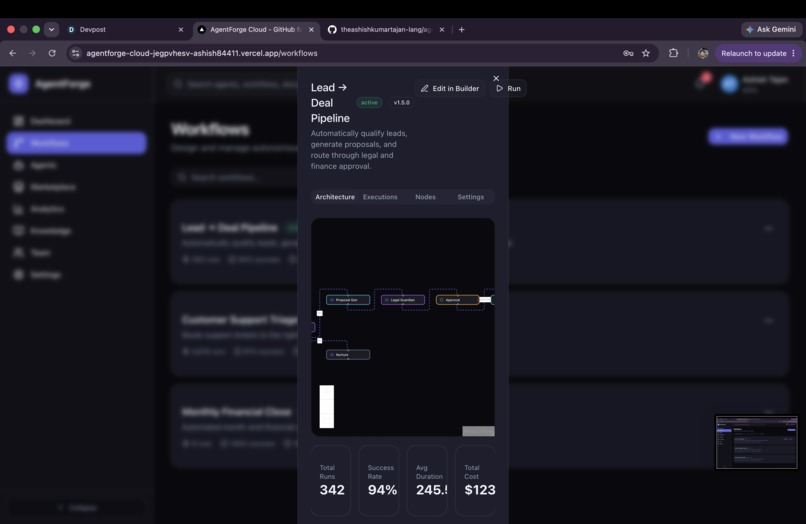Click the New Workflow button
The image size is (806, 524).
pyautogui.click(x=748, y=136)
